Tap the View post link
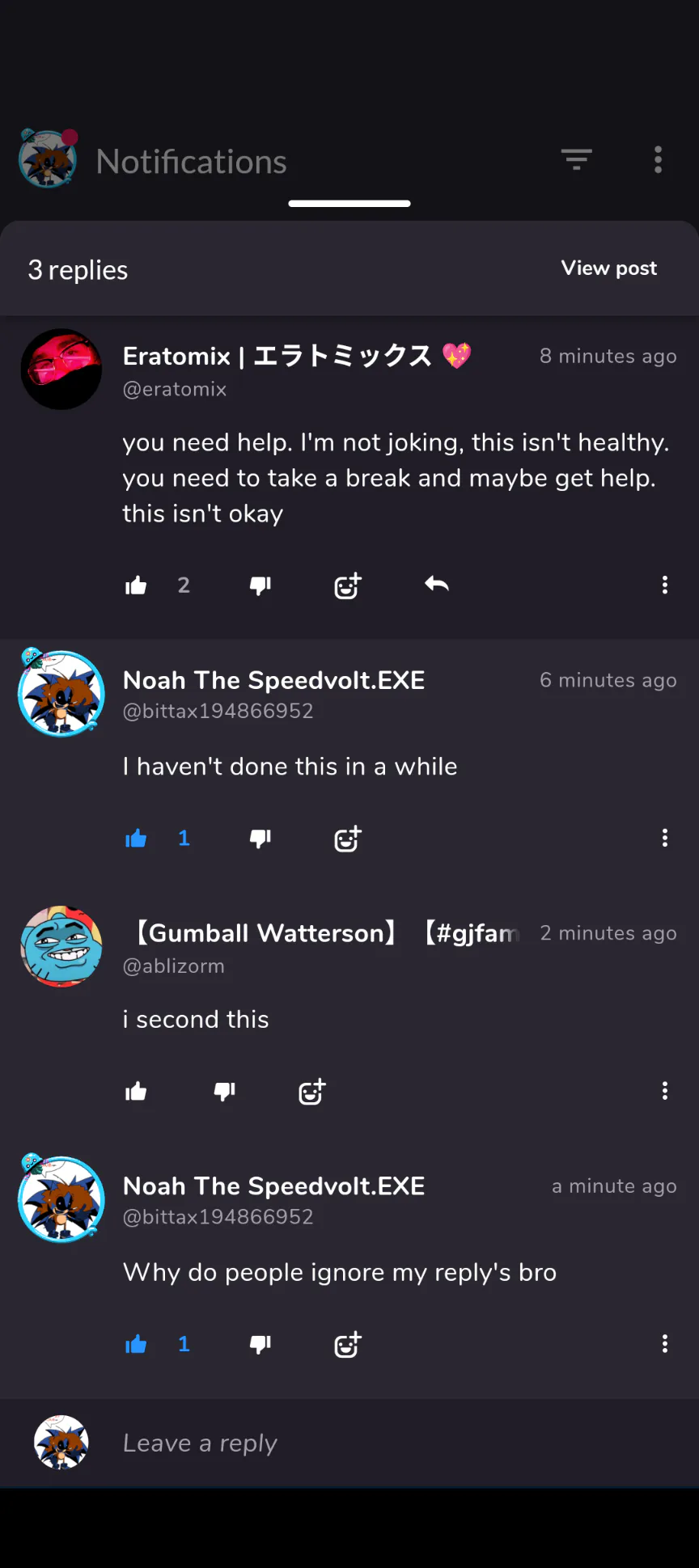This screenshot has width=699, height=1568. point(609,268)
